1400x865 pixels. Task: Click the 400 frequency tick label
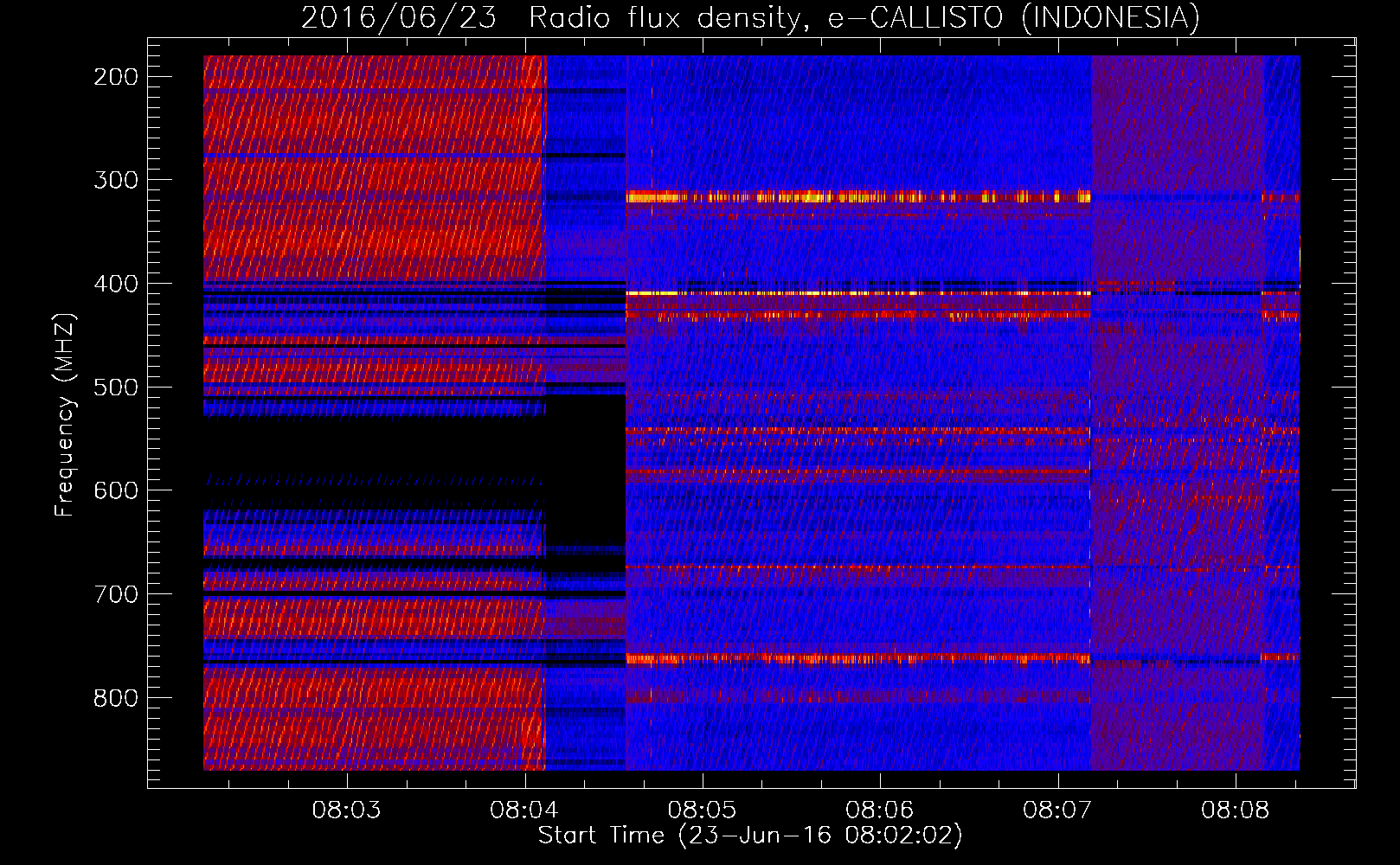click(116, 284)
